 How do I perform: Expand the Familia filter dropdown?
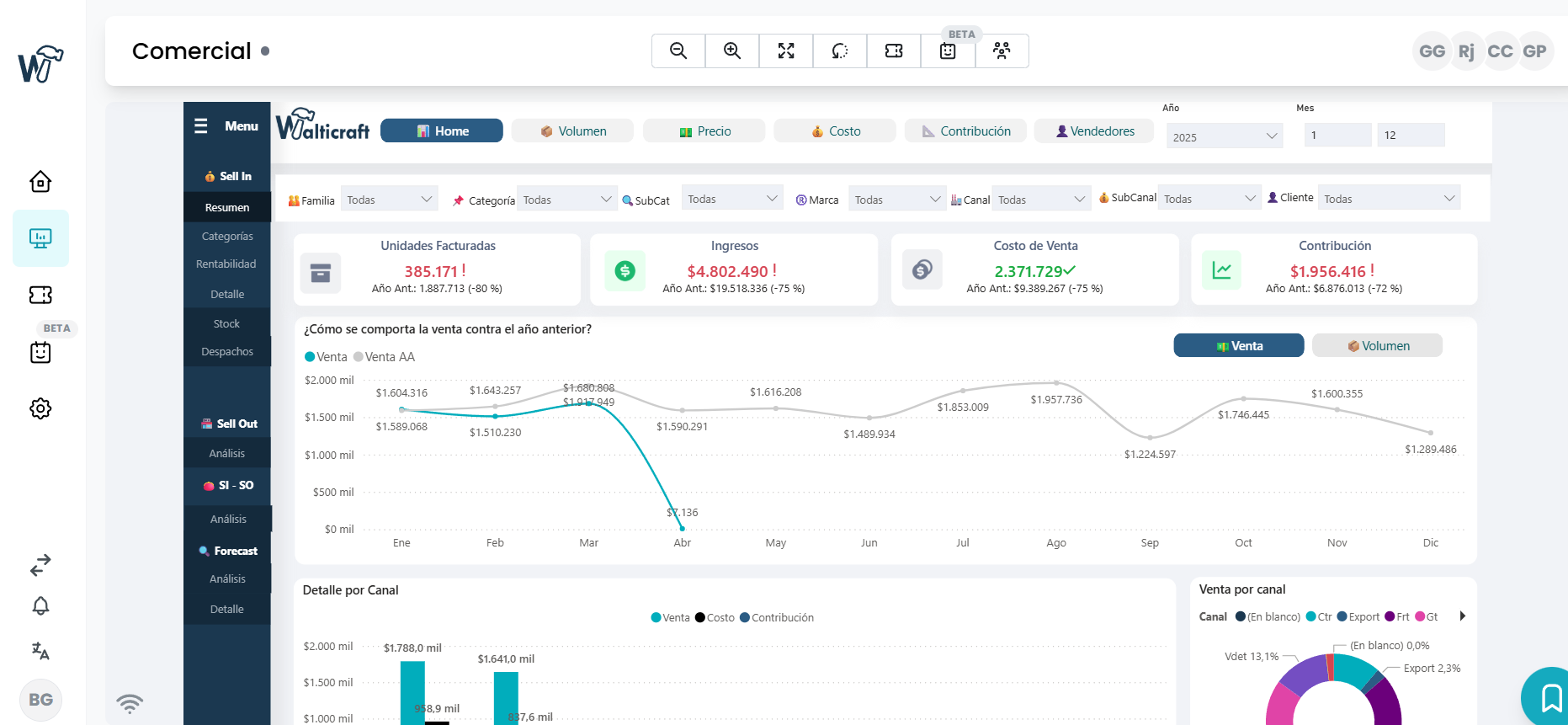(x=389, y=200)
